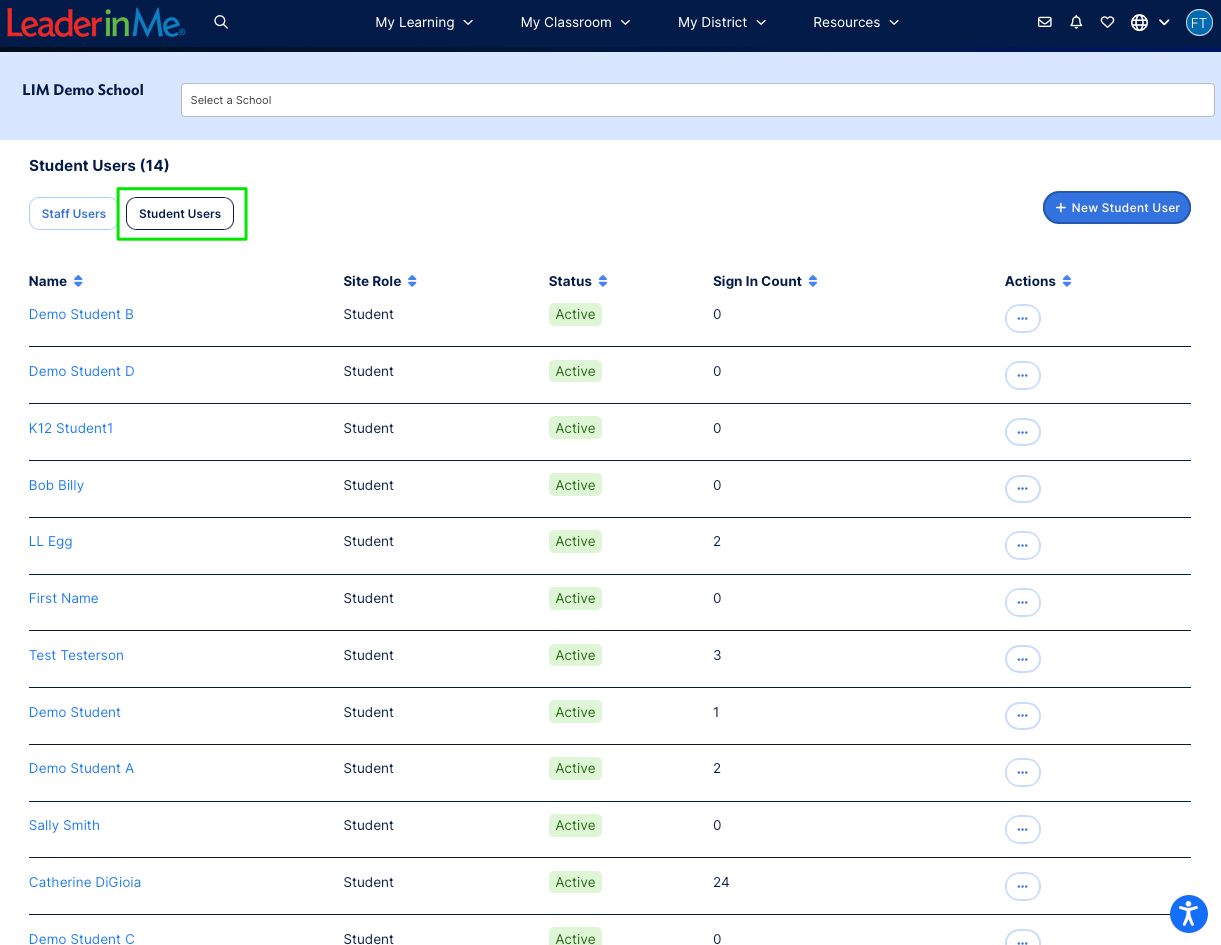Click the Select a School field
The image size is (1221, 945).
pos(697,99)
